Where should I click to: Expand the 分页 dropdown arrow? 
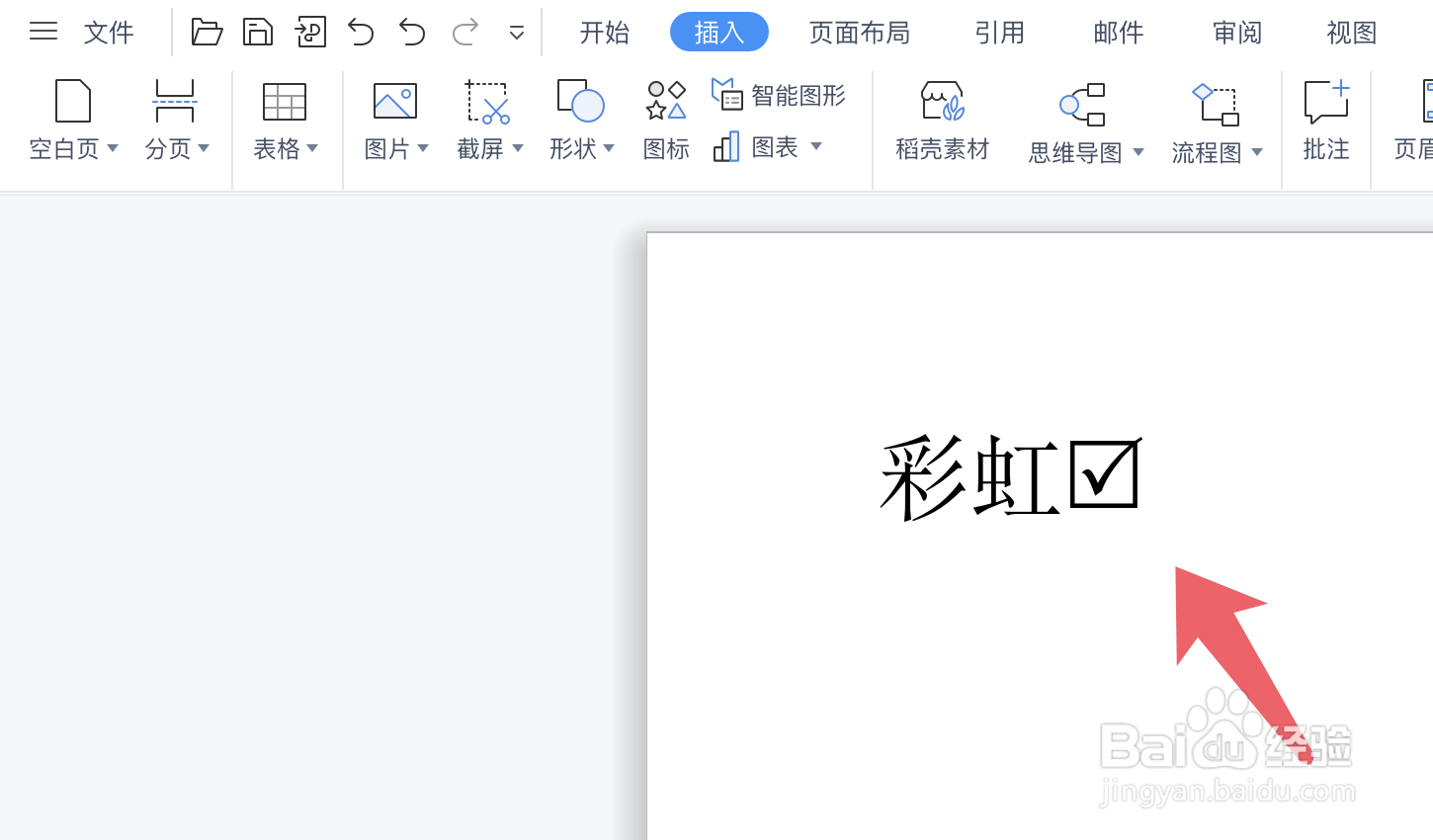[x=204, y=148]
